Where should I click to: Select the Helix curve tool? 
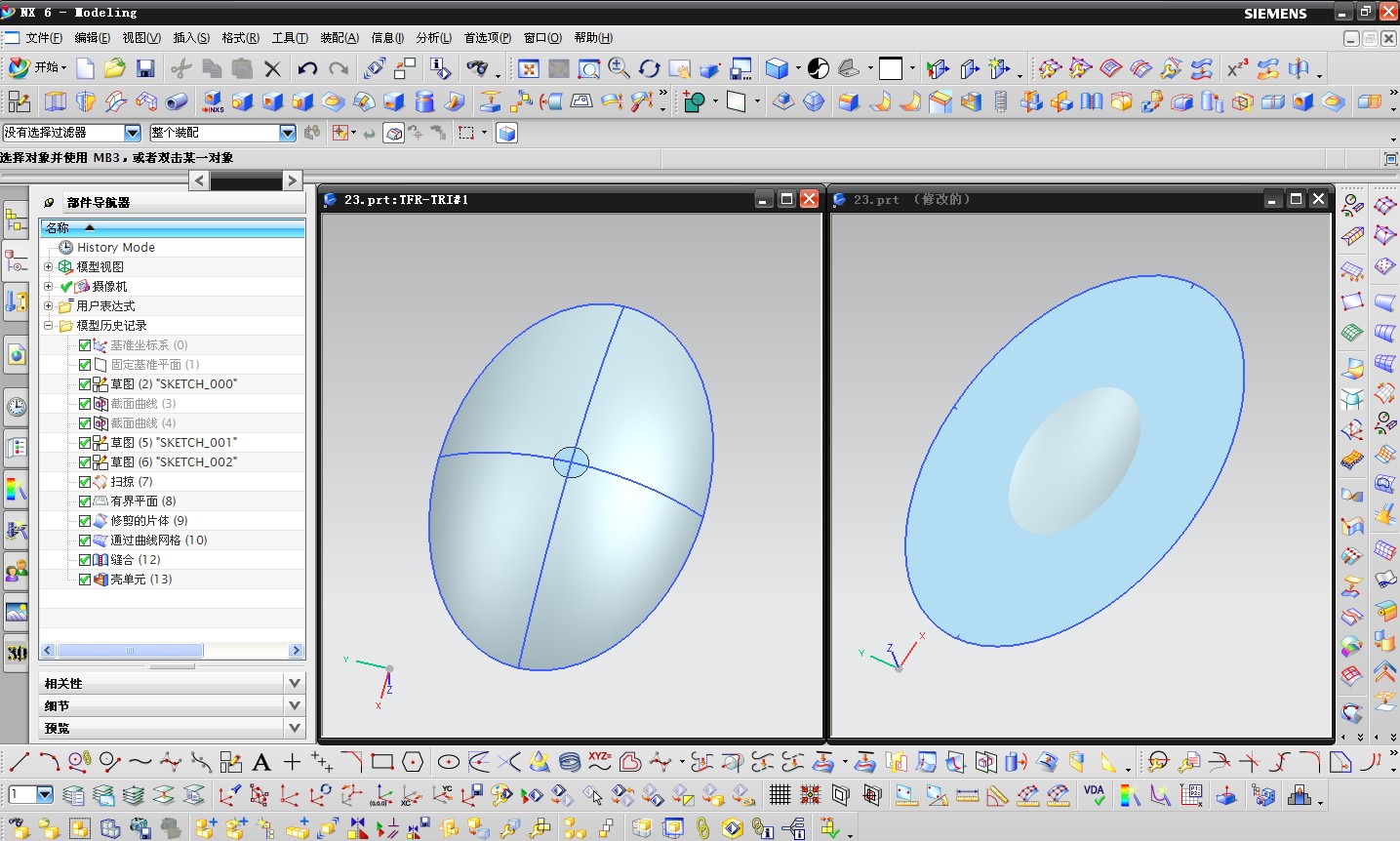pyautogui.click(x=570, y=761)
